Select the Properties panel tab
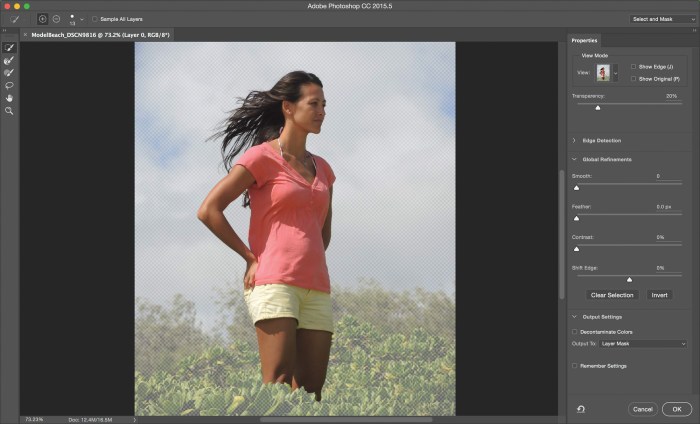This screenshot has width=700, height=424. tap(584, 41)
